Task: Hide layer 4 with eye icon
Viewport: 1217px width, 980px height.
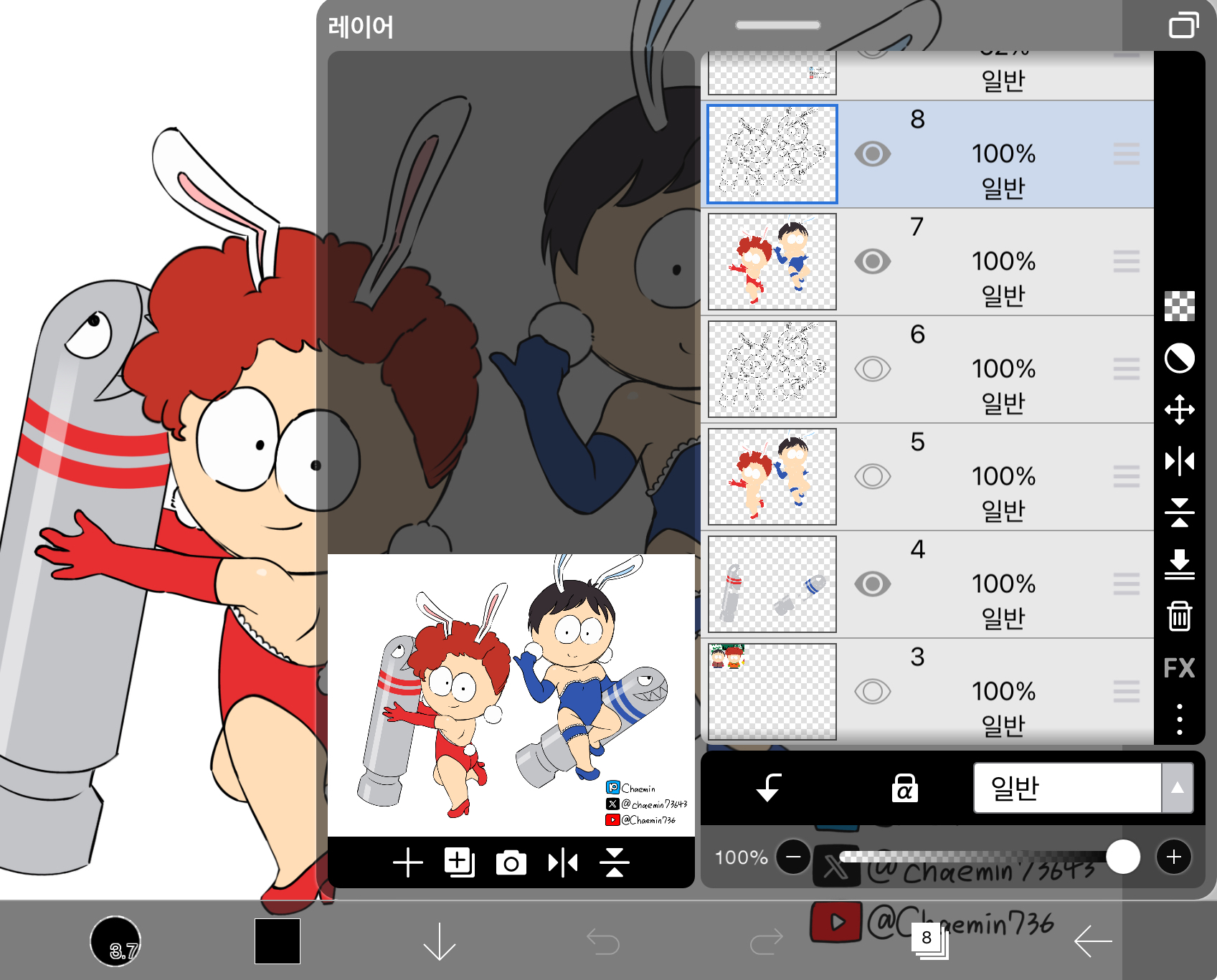Action: (x=872, y=584)
